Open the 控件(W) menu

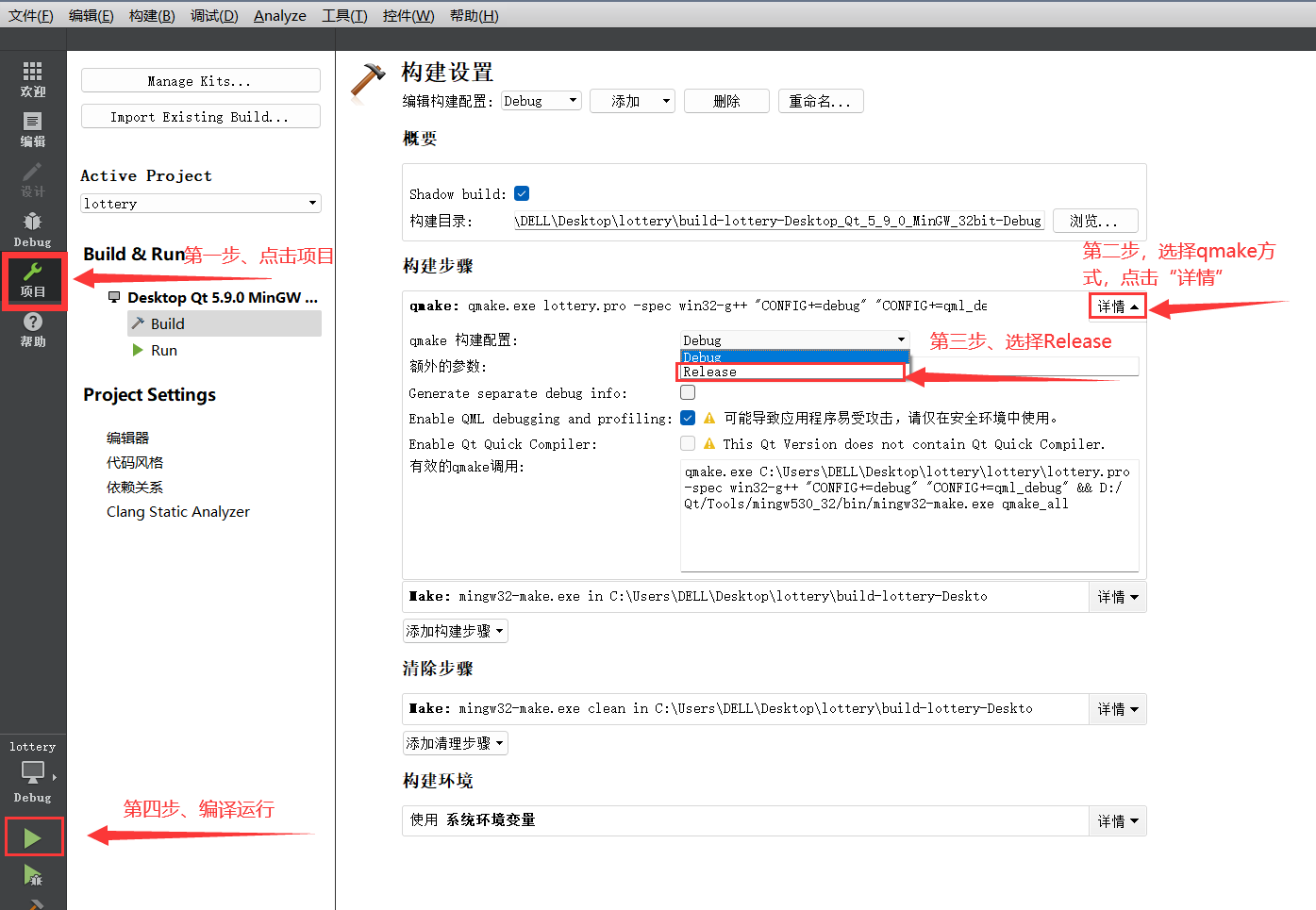coord(408,16)
